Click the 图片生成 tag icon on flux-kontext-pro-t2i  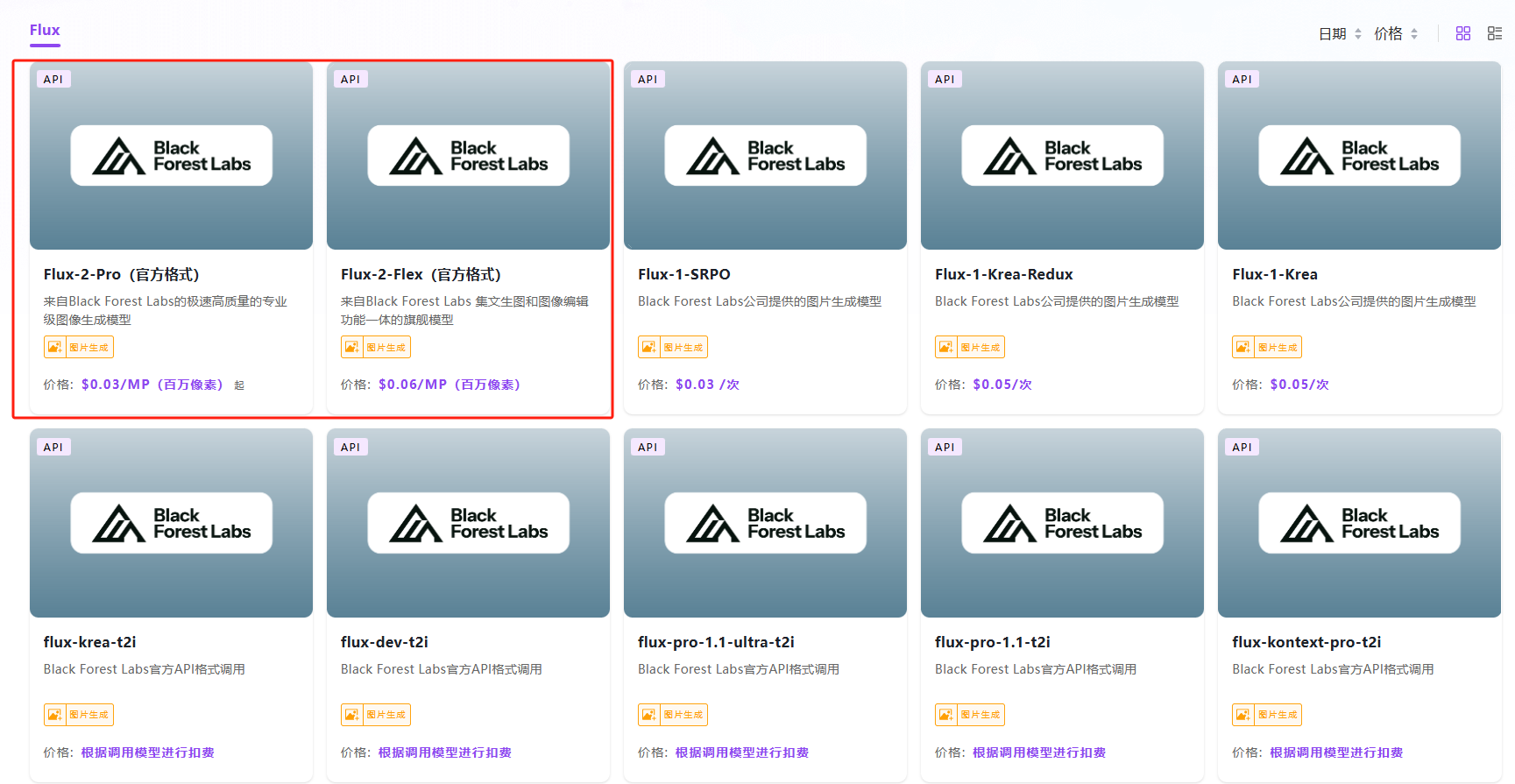1243,715
